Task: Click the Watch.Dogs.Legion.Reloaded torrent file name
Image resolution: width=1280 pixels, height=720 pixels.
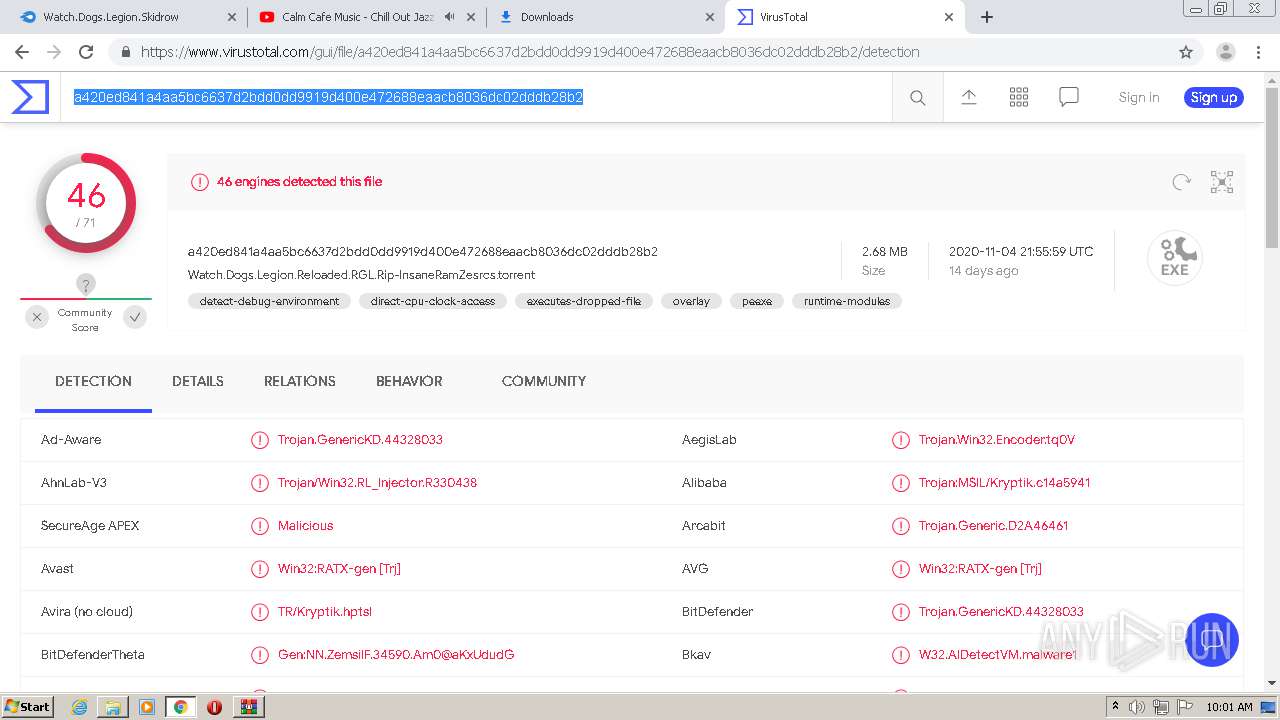Action: coord(361,275)
